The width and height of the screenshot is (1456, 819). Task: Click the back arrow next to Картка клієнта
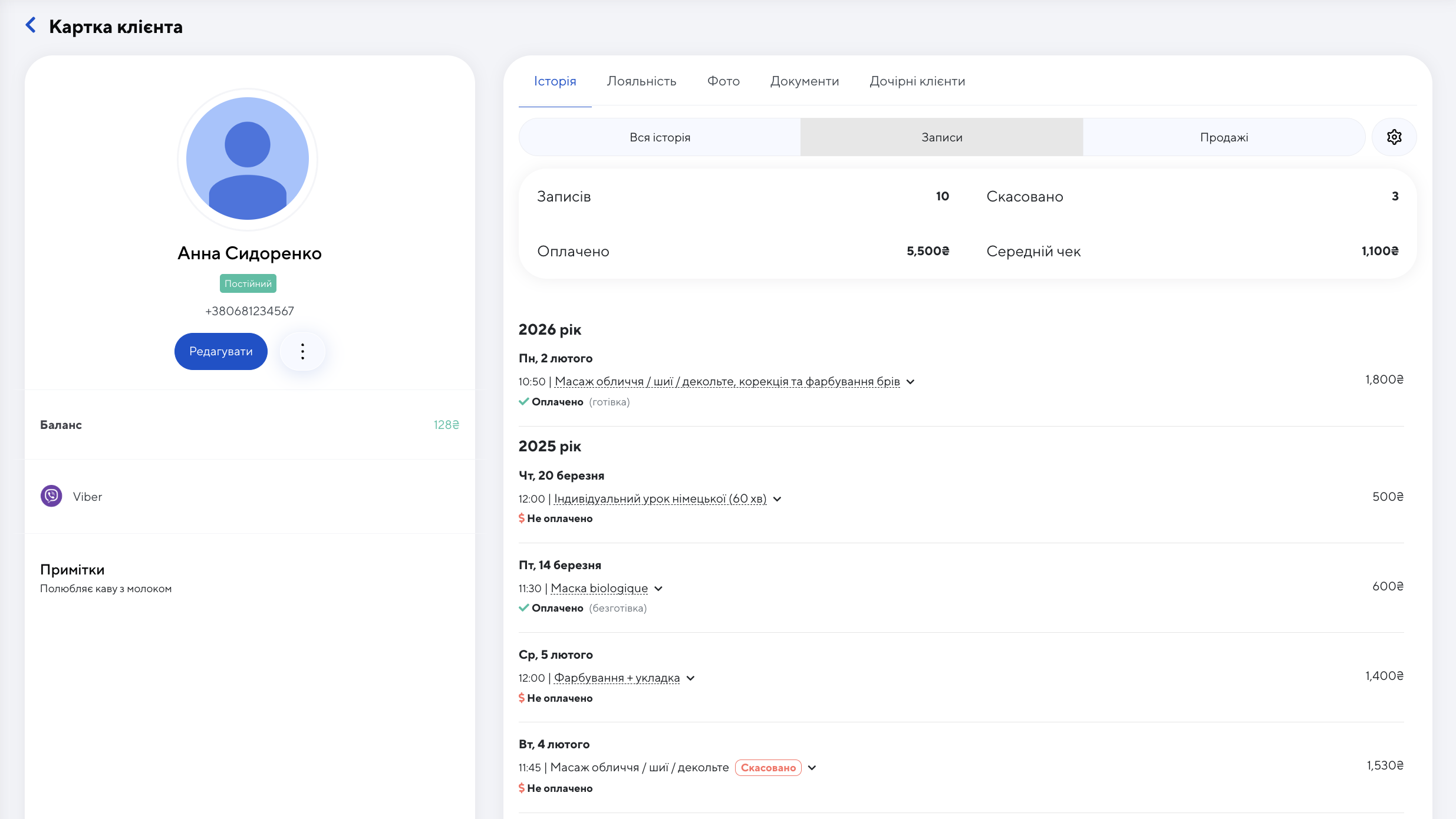click(x=31, y=25)
